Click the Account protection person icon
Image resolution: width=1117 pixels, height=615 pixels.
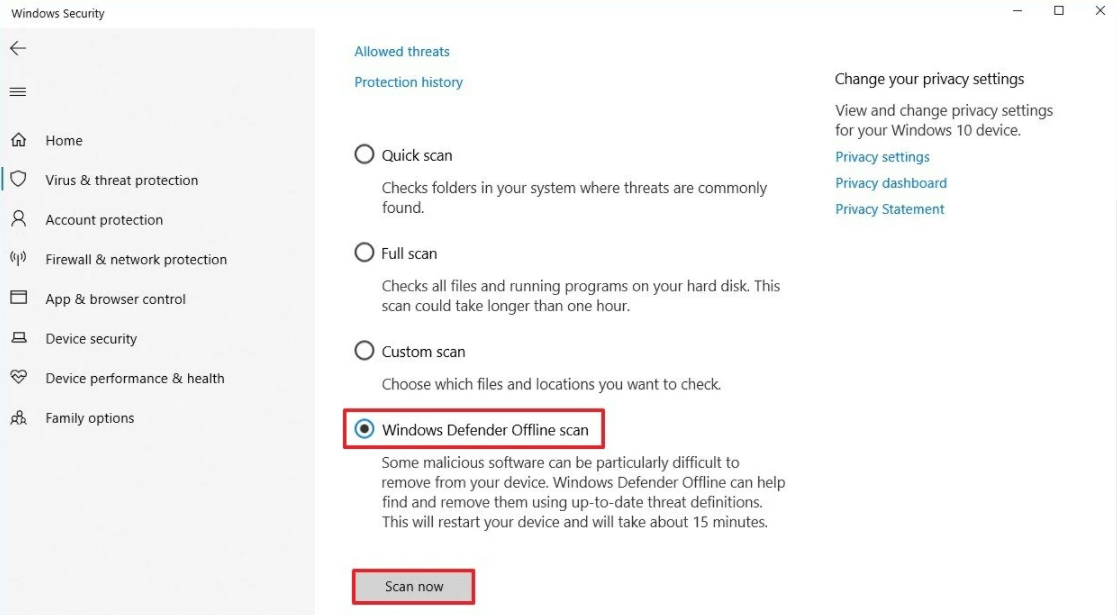pos(19,219)
